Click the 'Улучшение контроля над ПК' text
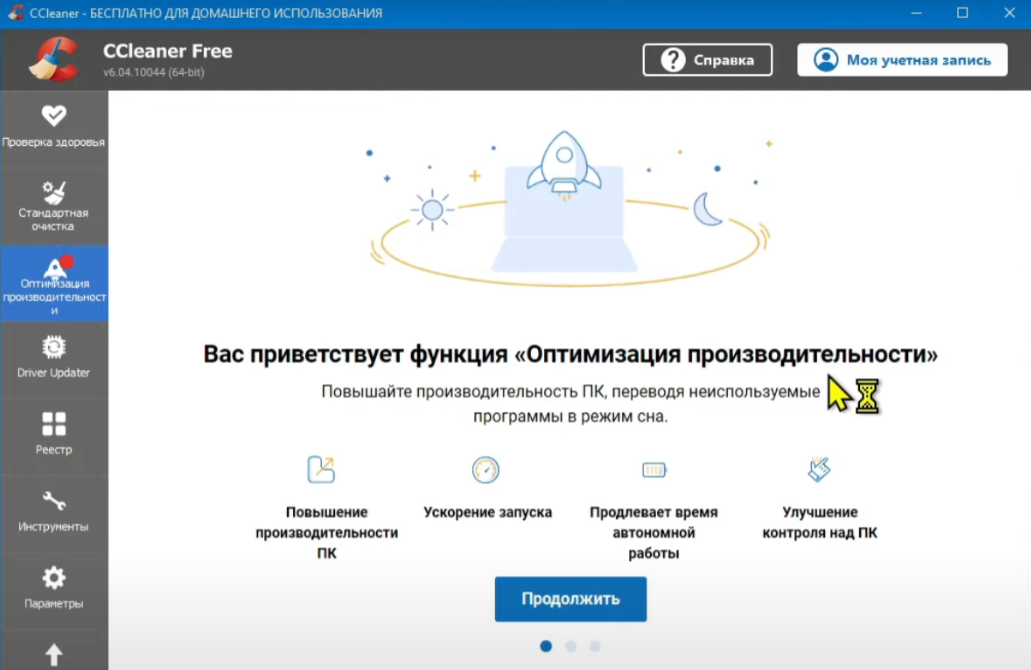 point(819,522)
